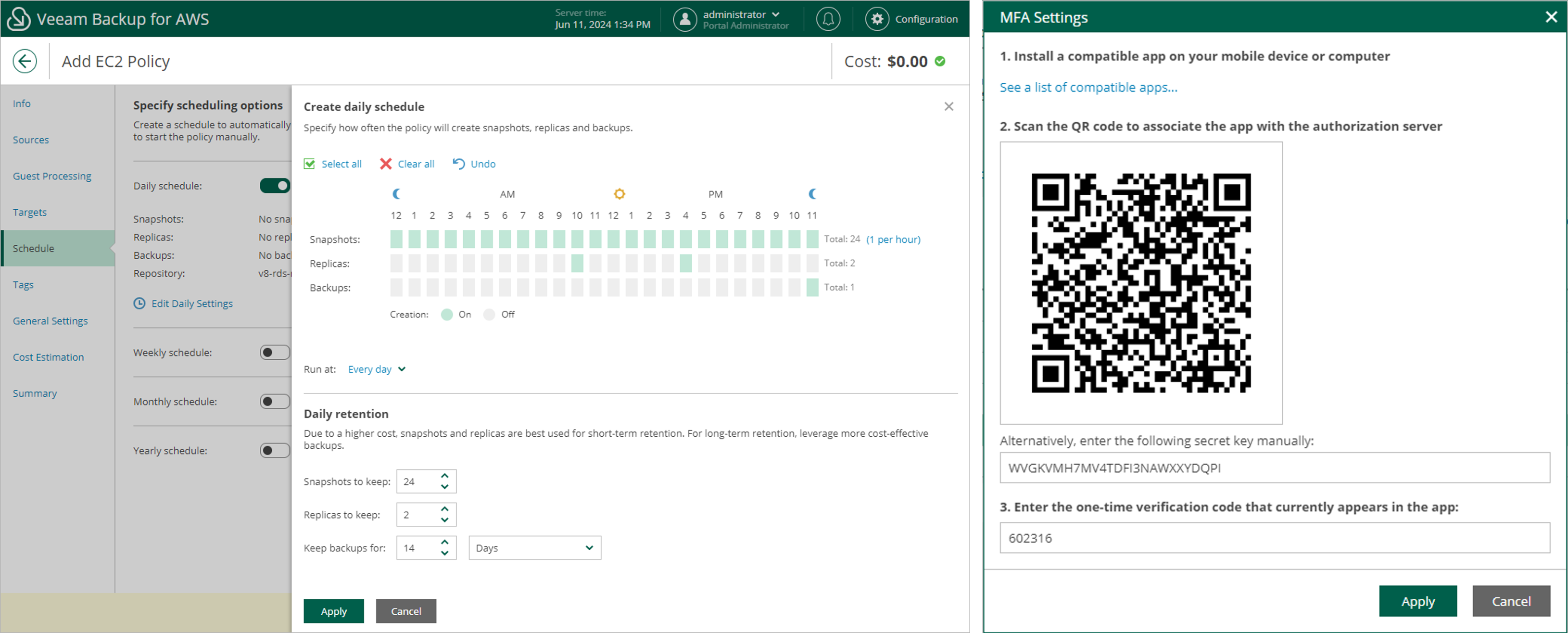Screen dimensions: 1568x633
Task: Decrease Snapshots to keep value
Action: (445, 486)
